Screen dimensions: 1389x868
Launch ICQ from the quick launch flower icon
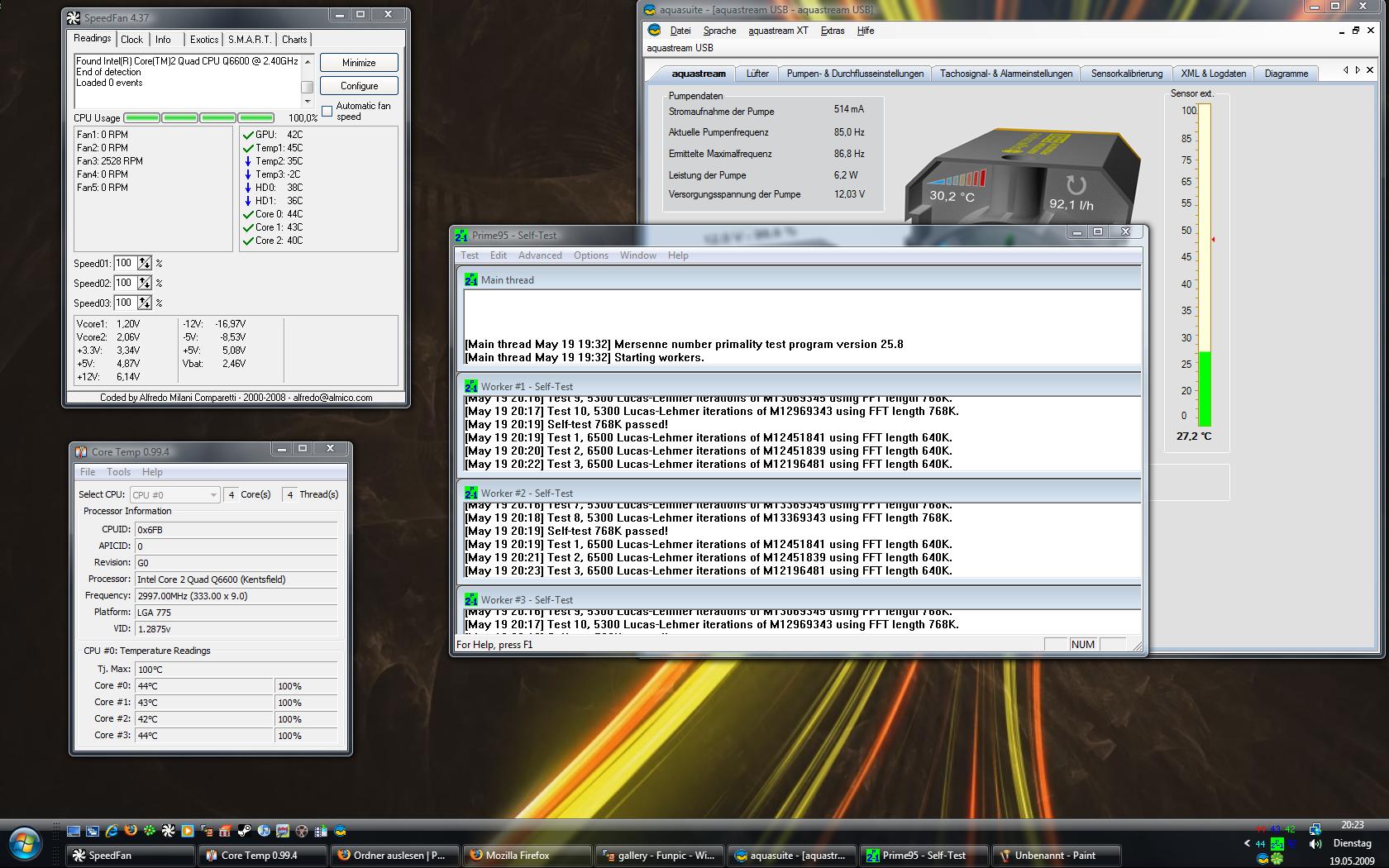click(x=150, y=831)
